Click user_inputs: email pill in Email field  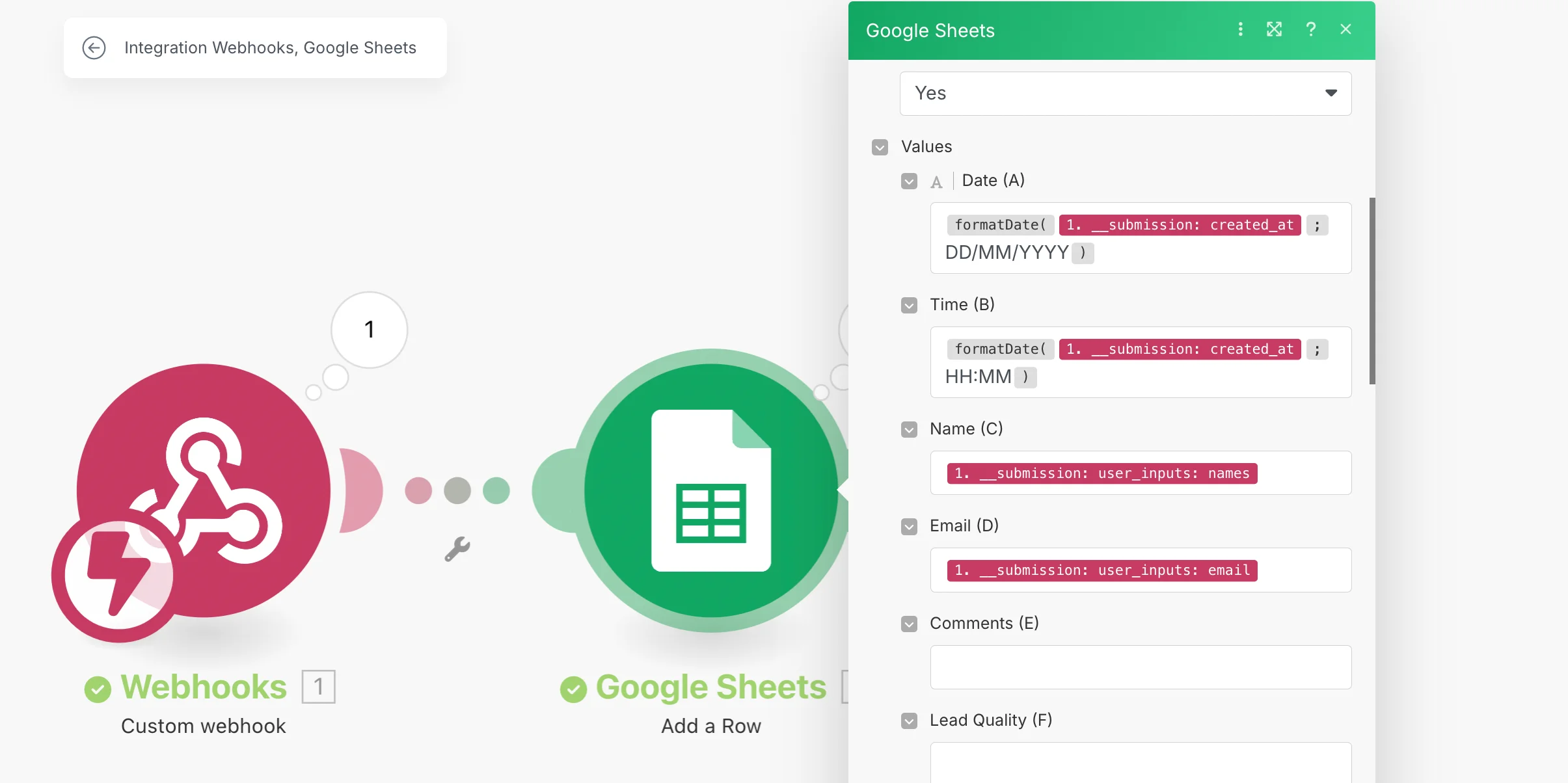click(1102, 570)
